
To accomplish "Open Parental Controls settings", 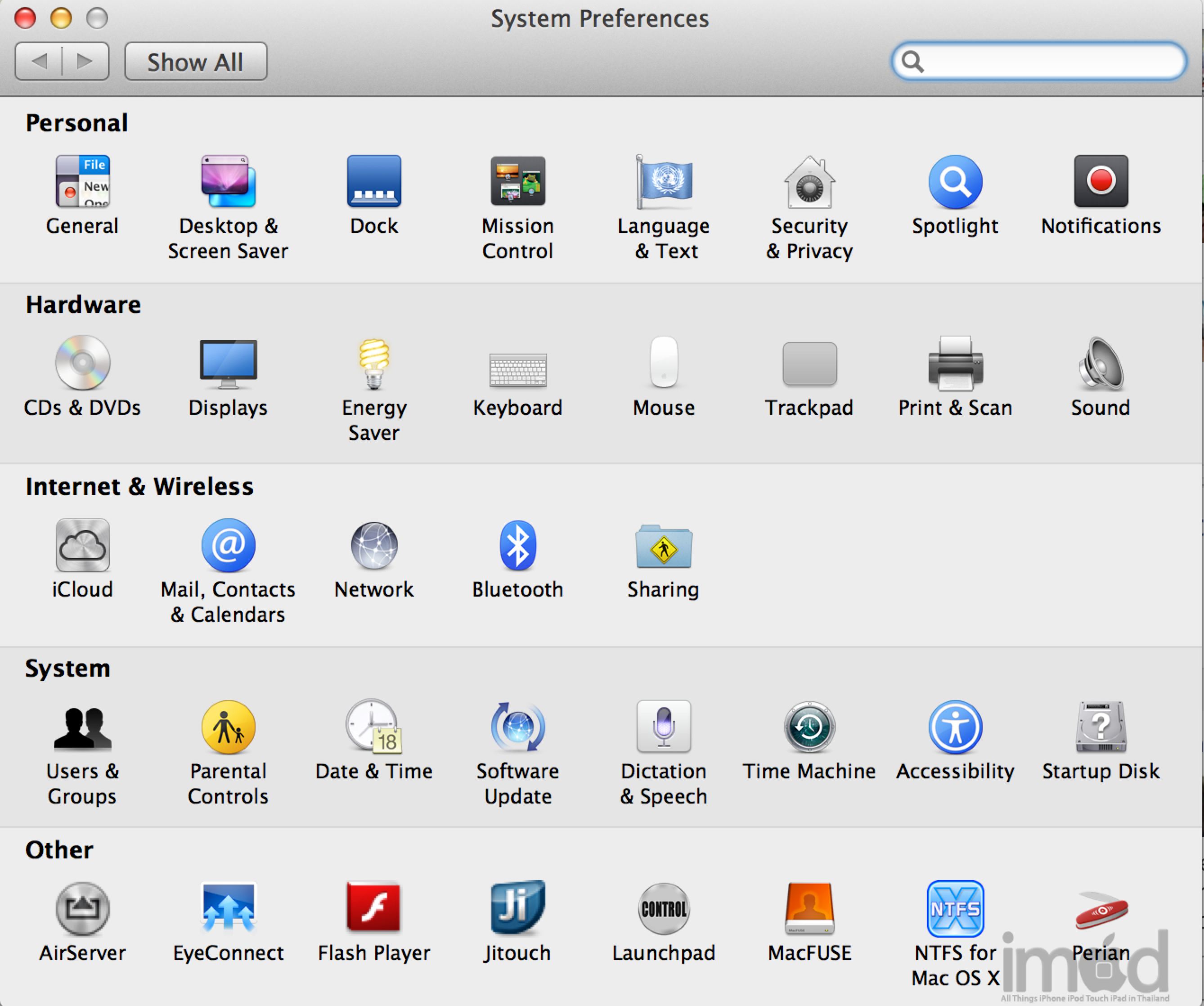I will click(x=228, y=727).
